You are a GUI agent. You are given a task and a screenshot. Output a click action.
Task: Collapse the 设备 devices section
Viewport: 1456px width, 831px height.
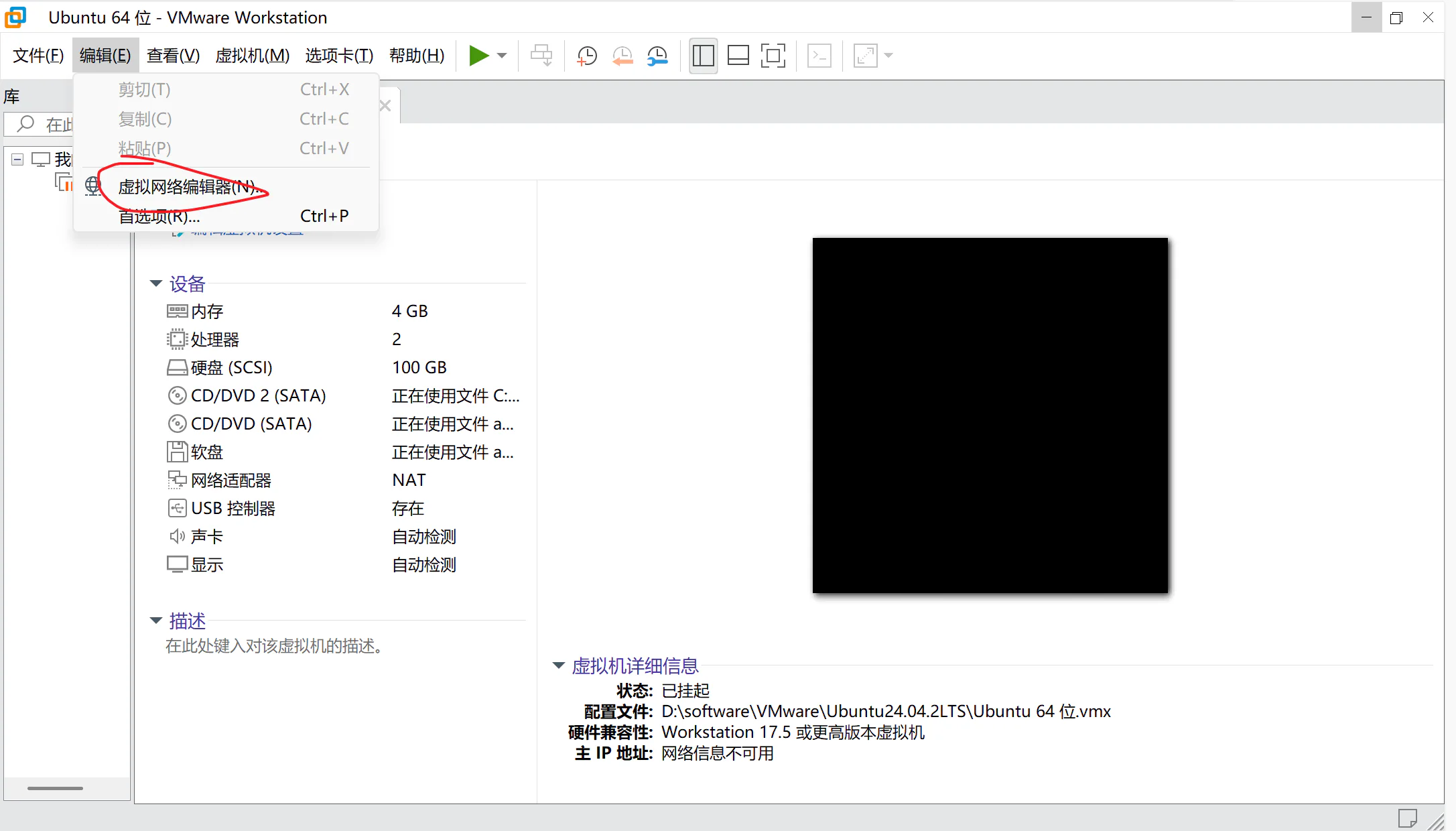[155, 284]
